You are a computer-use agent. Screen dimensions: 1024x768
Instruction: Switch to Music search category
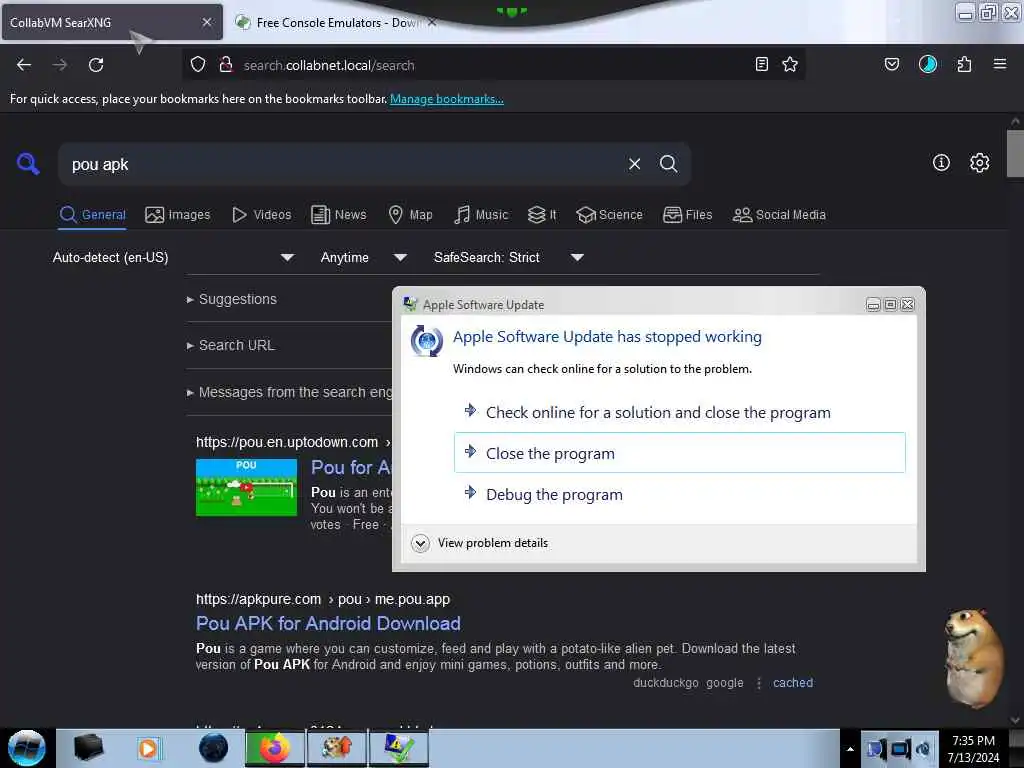coord(481,215)
